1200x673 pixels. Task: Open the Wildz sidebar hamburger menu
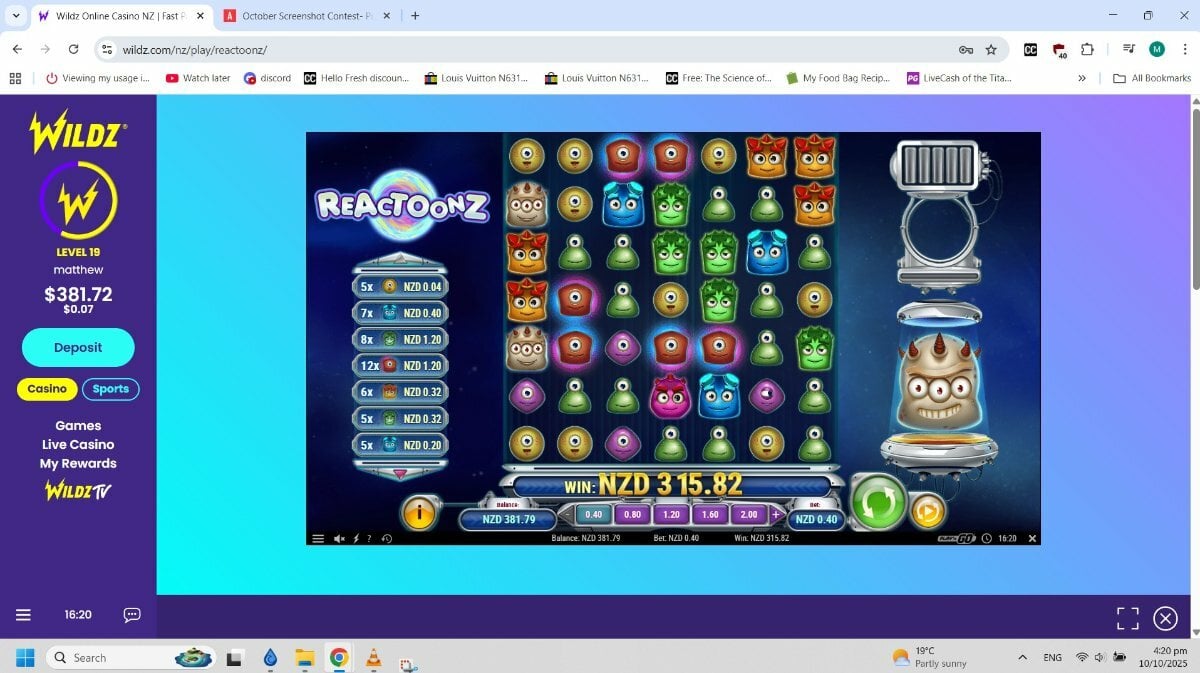pos(24,614)
